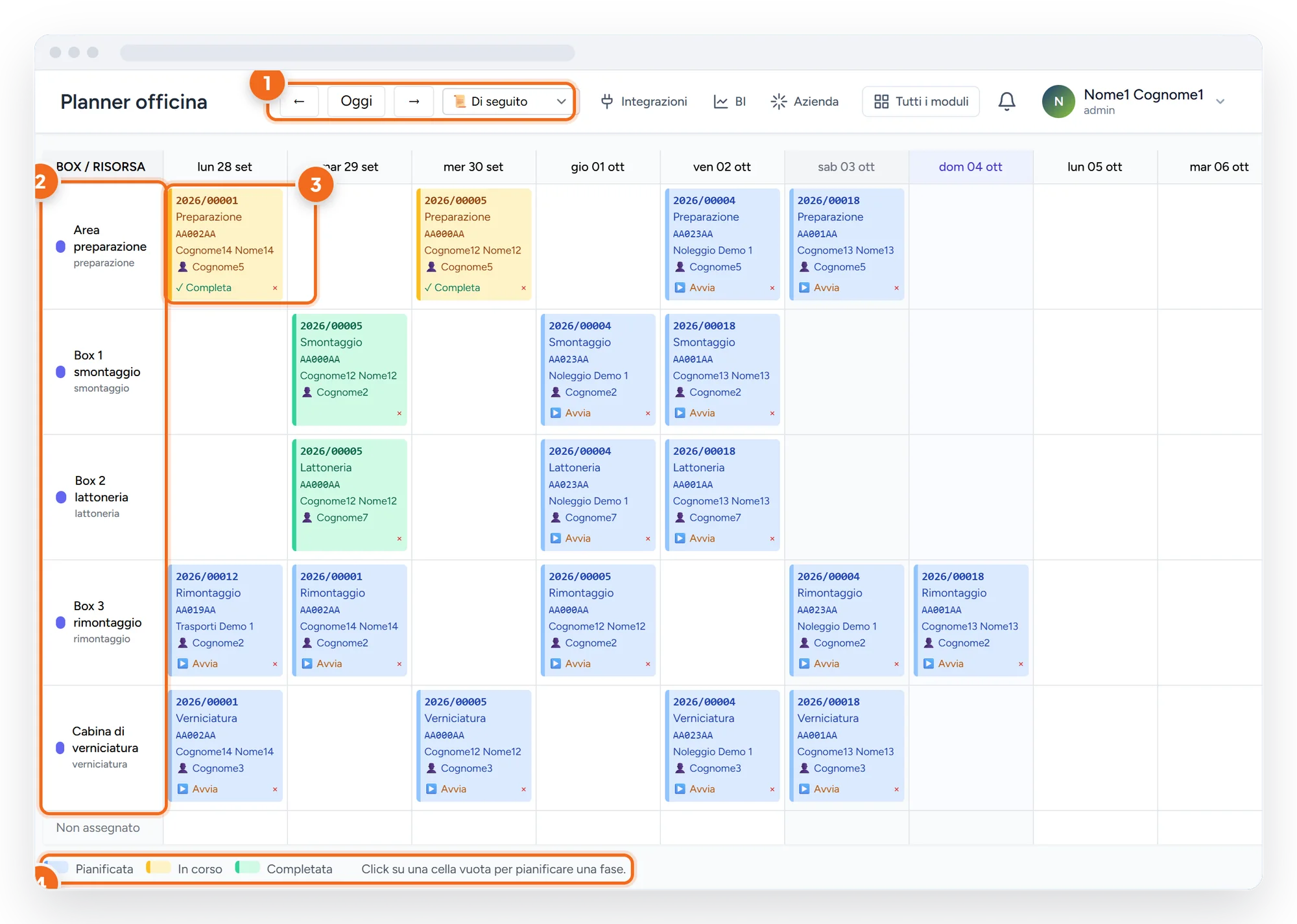The image size is (1297, 924).
Task: Click the Planner officina page title
Action: tap(134, 102)
